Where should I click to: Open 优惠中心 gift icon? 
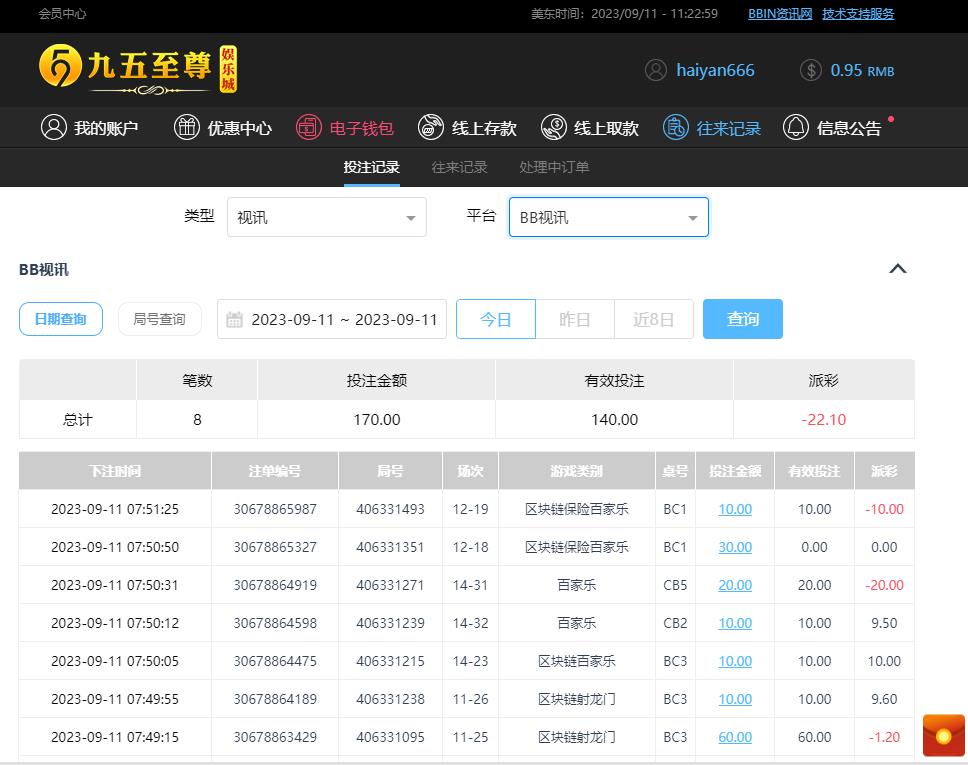tap(187, 127)
